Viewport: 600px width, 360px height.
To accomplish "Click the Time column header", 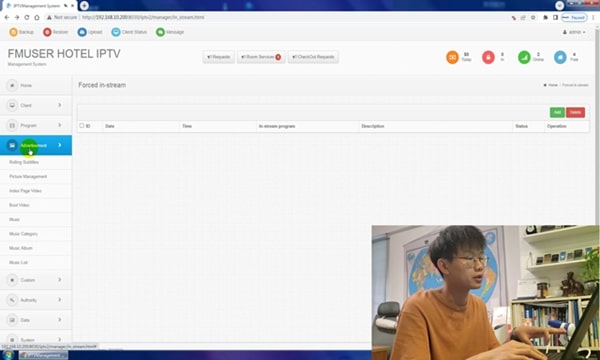I will pos(187,126).
